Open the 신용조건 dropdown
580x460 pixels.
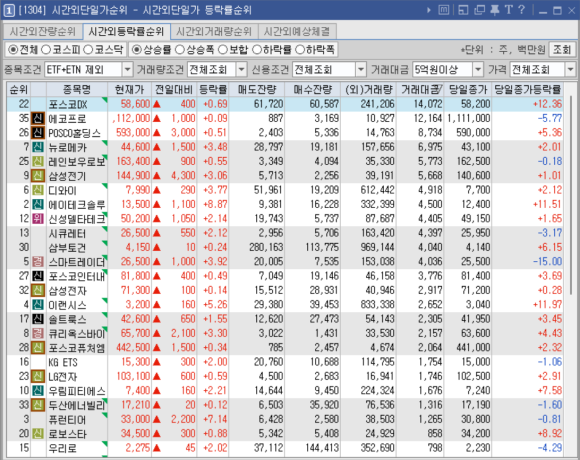coord(329,70)
